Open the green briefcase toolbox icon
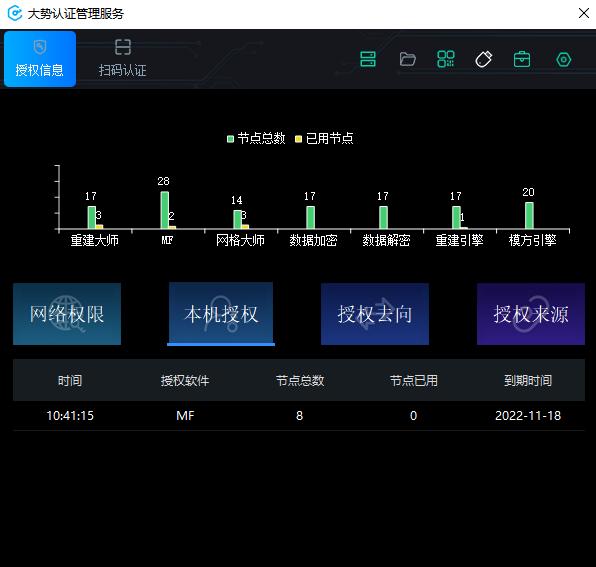 pyautogui.click(x=522, y=59)
